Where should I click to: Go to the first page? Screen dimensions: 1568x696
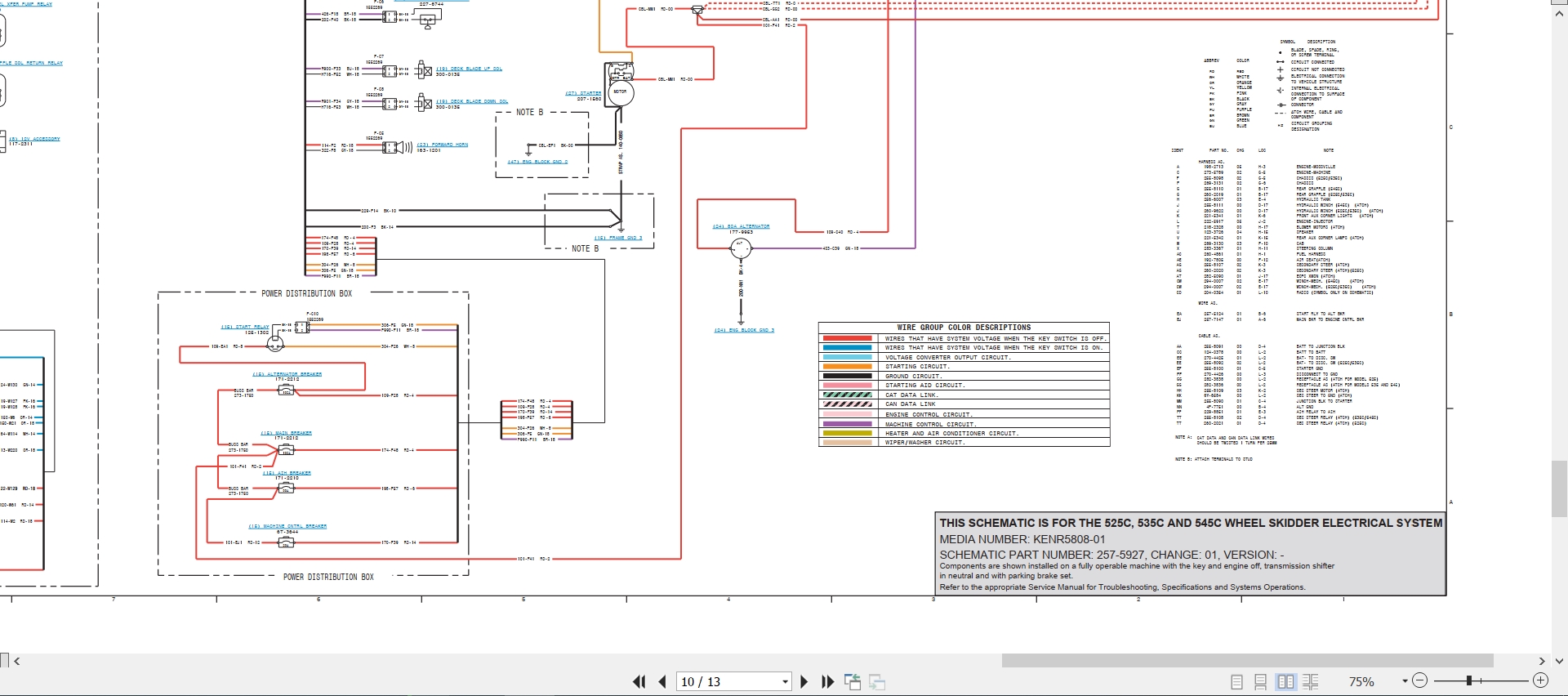click(x=639, y=681)
